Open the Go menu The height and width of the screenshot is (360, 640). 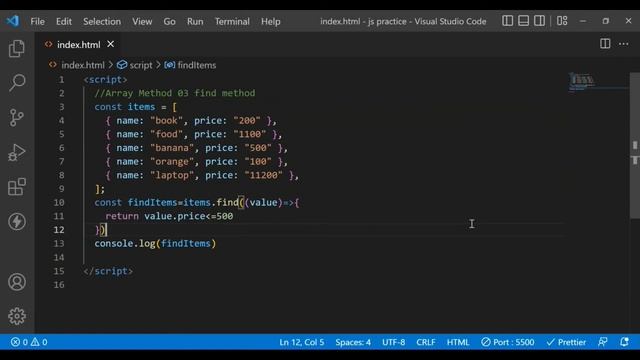tap(169, 22)
